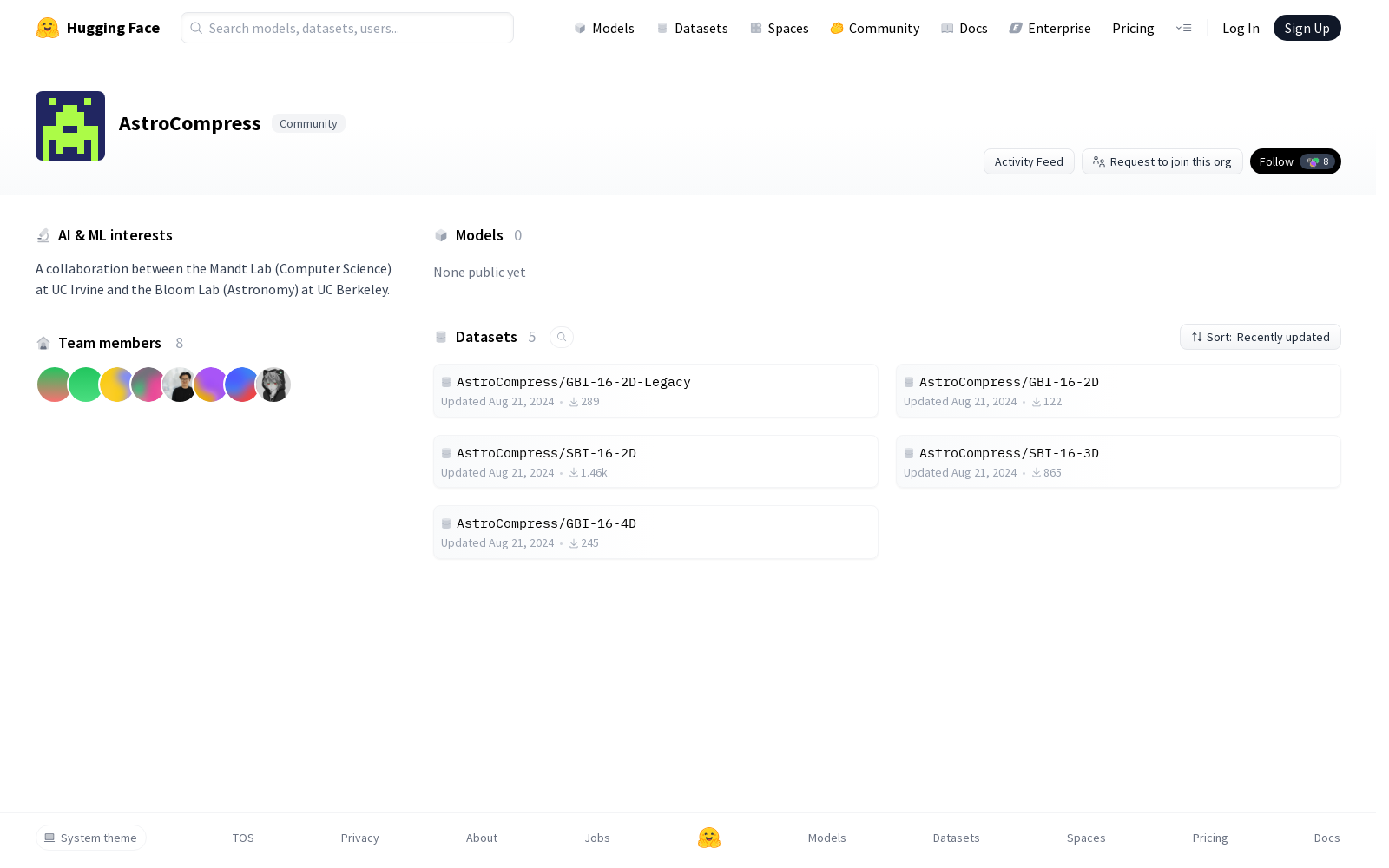Open TOS footer link

pos(243,838)
